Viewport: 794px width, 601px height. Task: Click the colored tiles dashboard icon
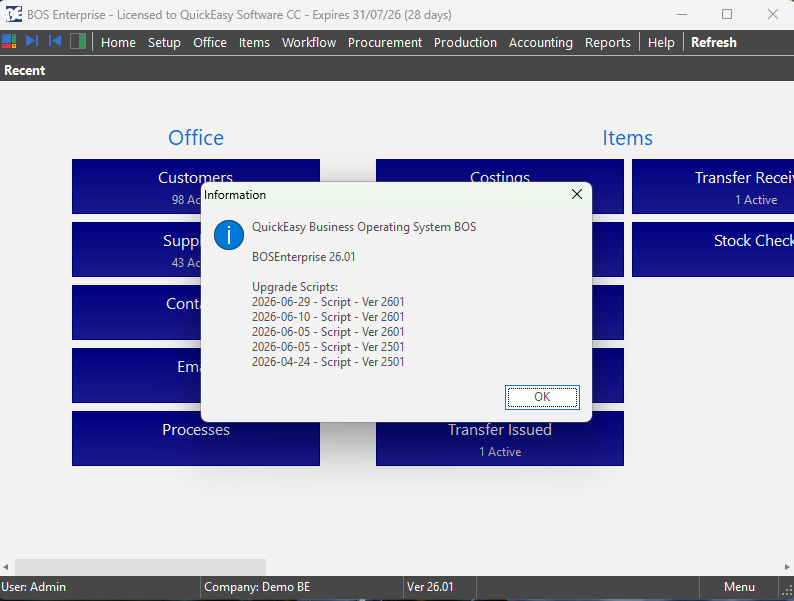tap(9, 42)
